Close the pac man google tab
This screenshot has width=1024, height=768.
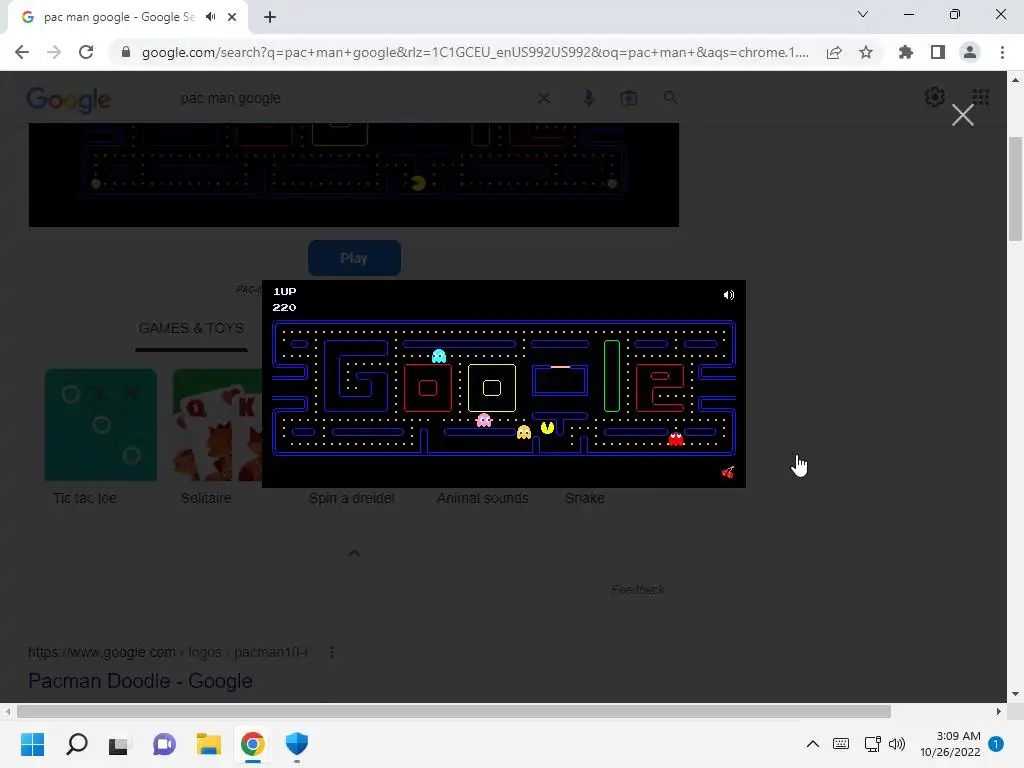tap(232, 17)
